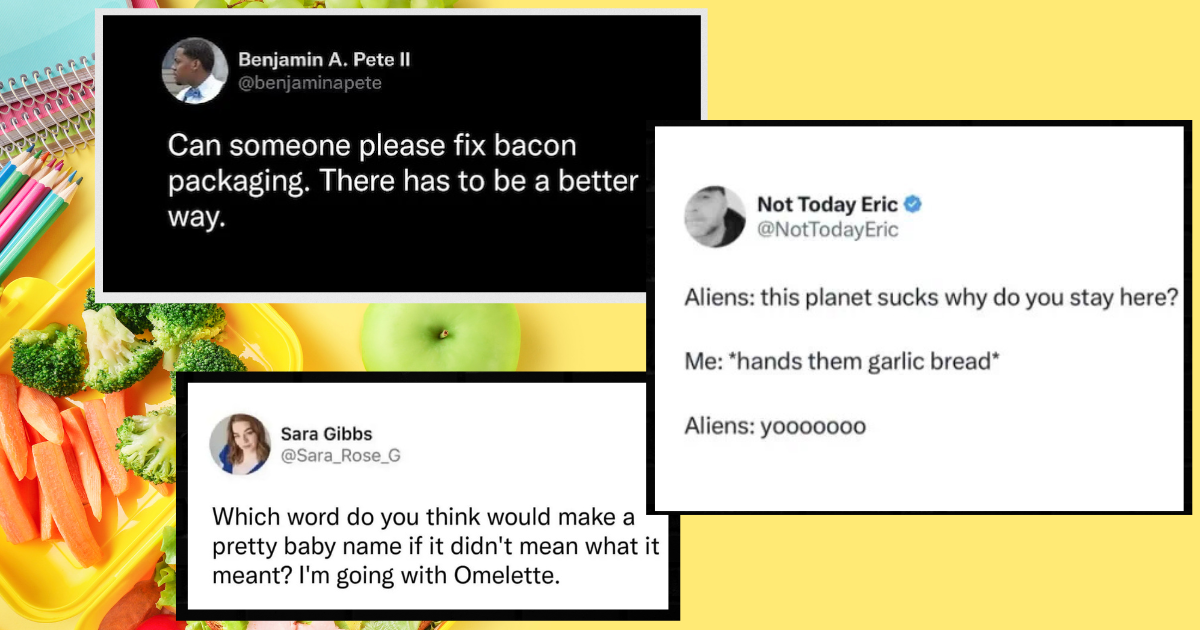
Task: Click the 'this planet sucks' alien line
Action: [930, 298]
